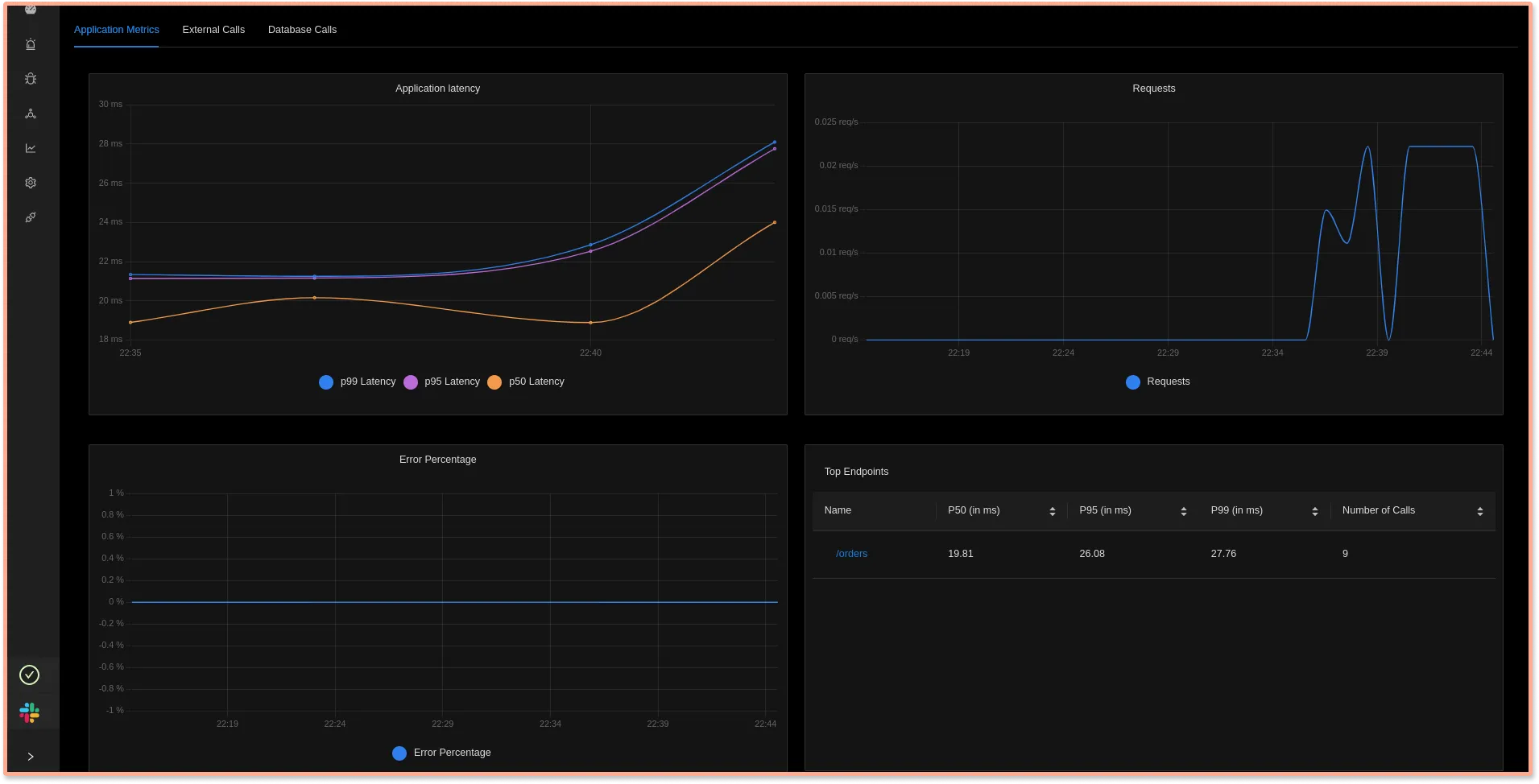Switch to the Database Calls tab
Screen dimensions: 1539x784
[302, 30]
